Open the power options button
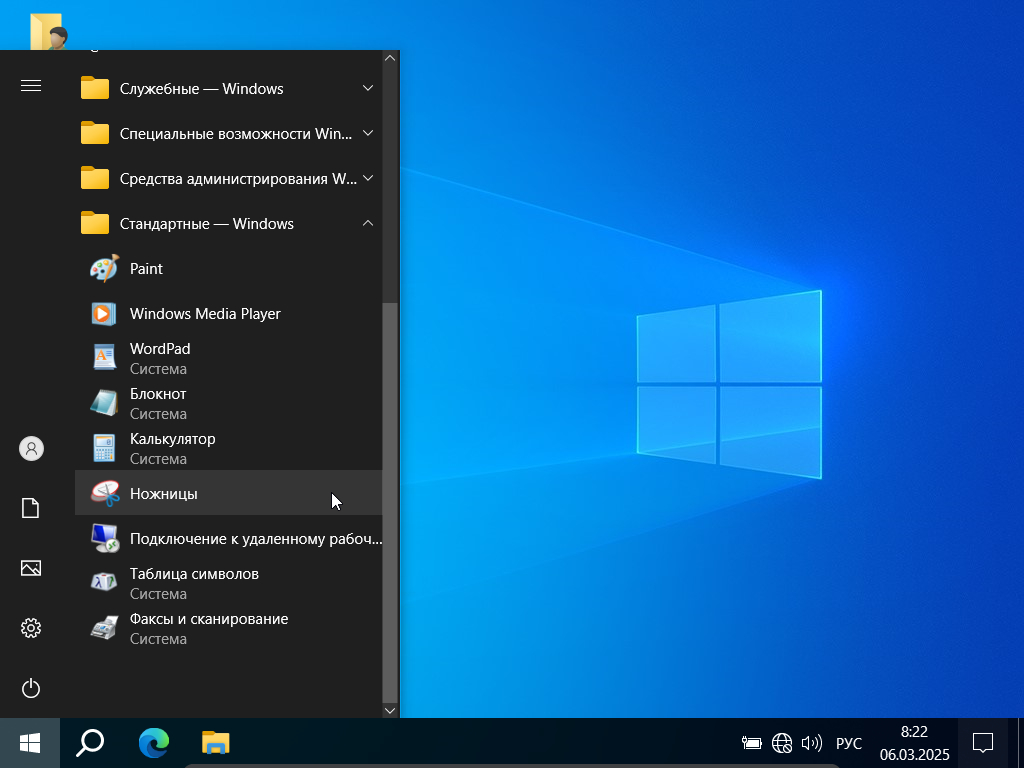Image resolution: width=1024 pixels, height=768 pixels. point(31,688)
